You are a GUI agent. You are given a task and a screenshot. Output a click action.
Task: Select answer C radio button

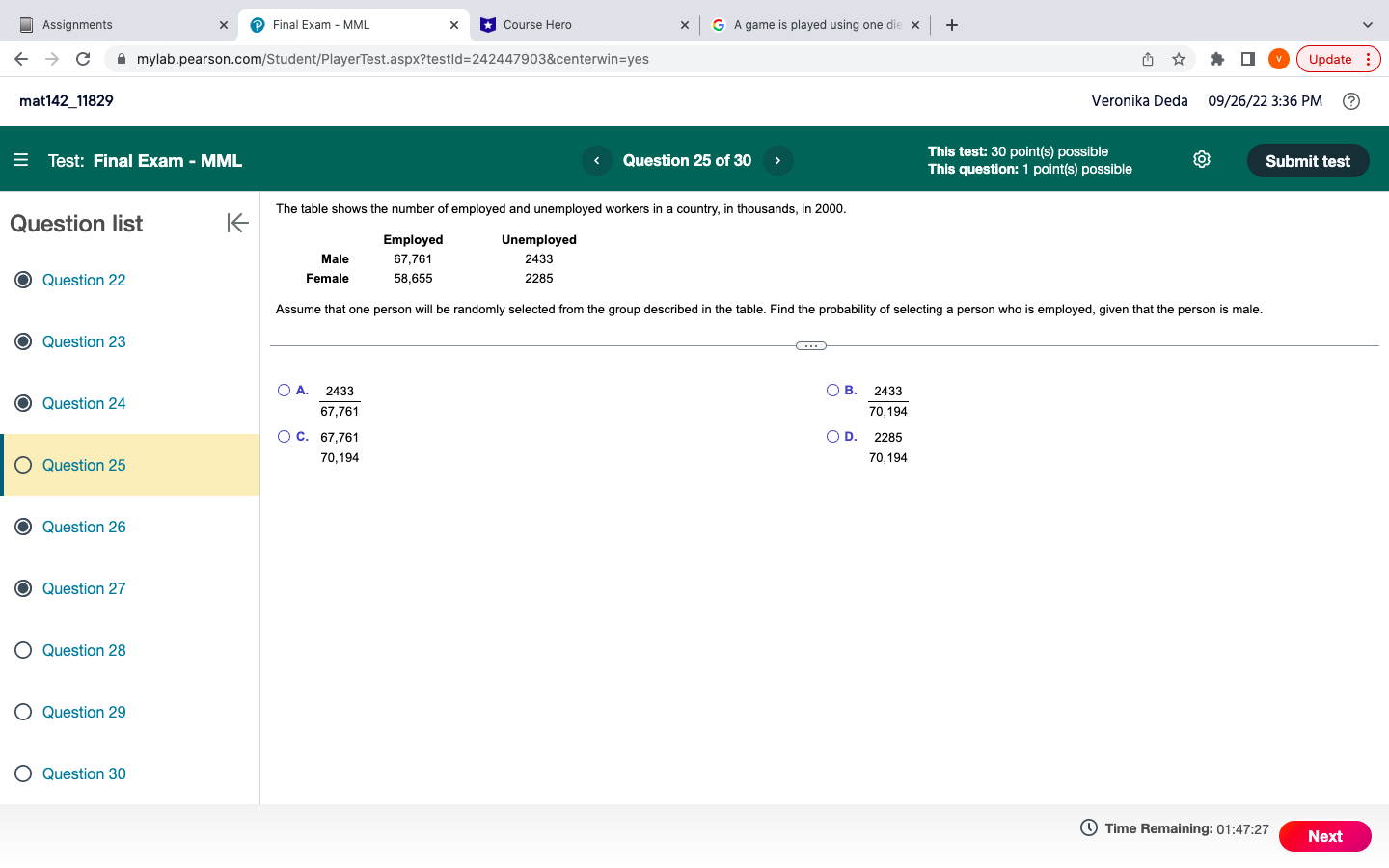(x=284, y=437)
